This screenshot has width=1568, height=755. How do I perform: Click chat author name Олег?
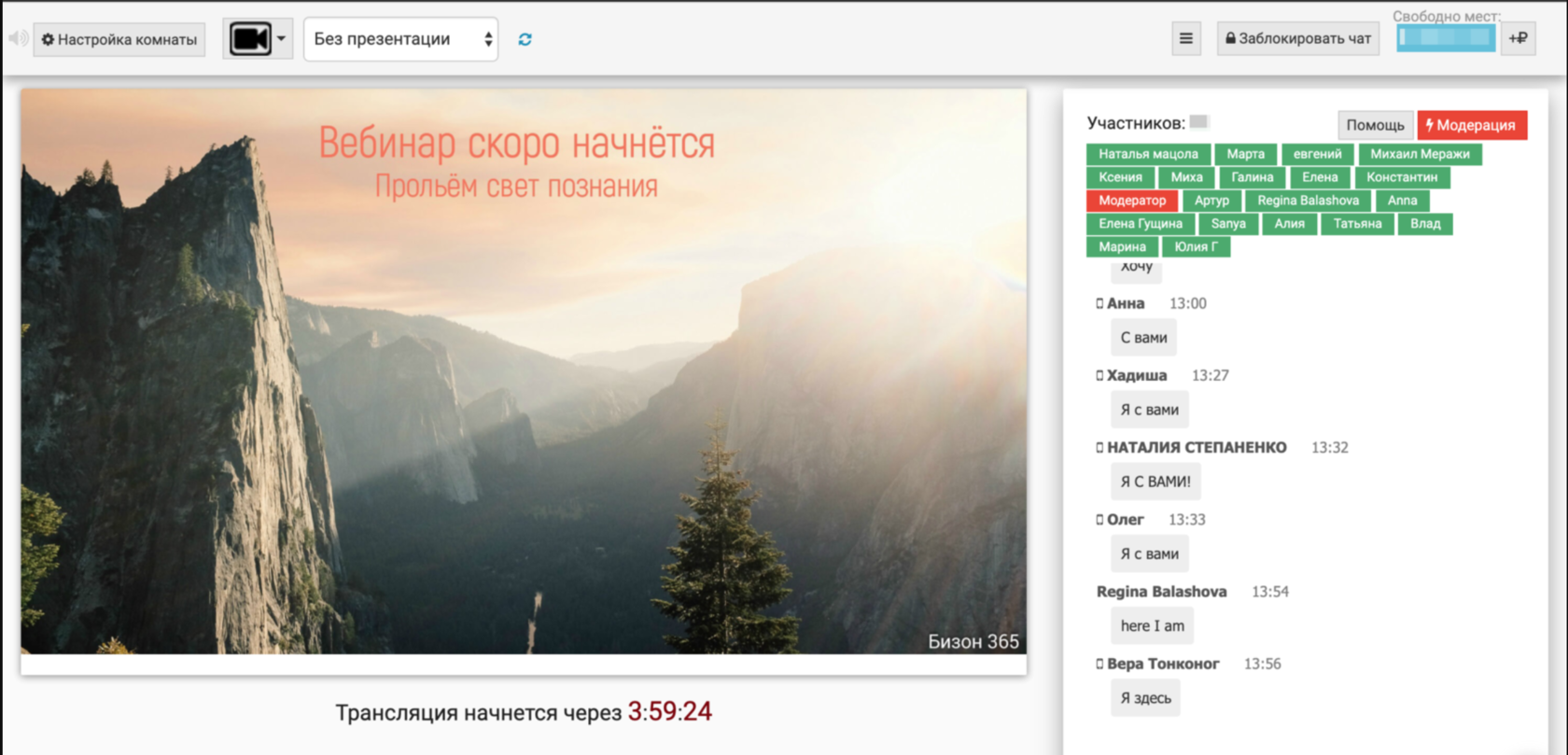pyautogui.click(x=1126, y=520)
